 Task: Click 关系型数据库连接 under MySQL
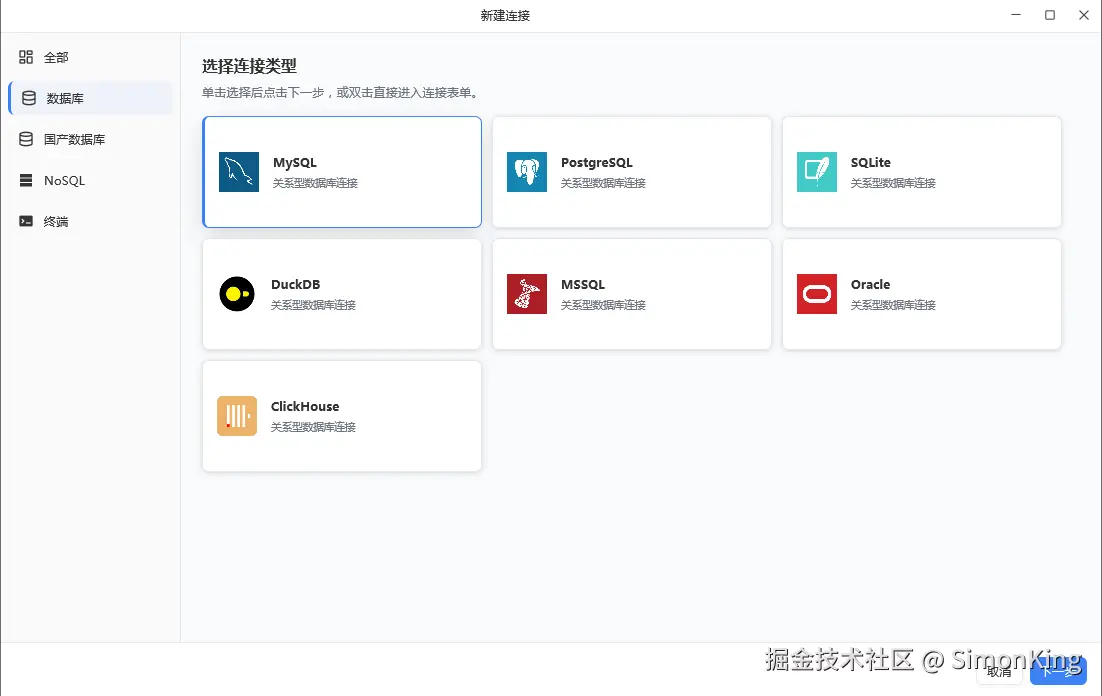[315, 183]
